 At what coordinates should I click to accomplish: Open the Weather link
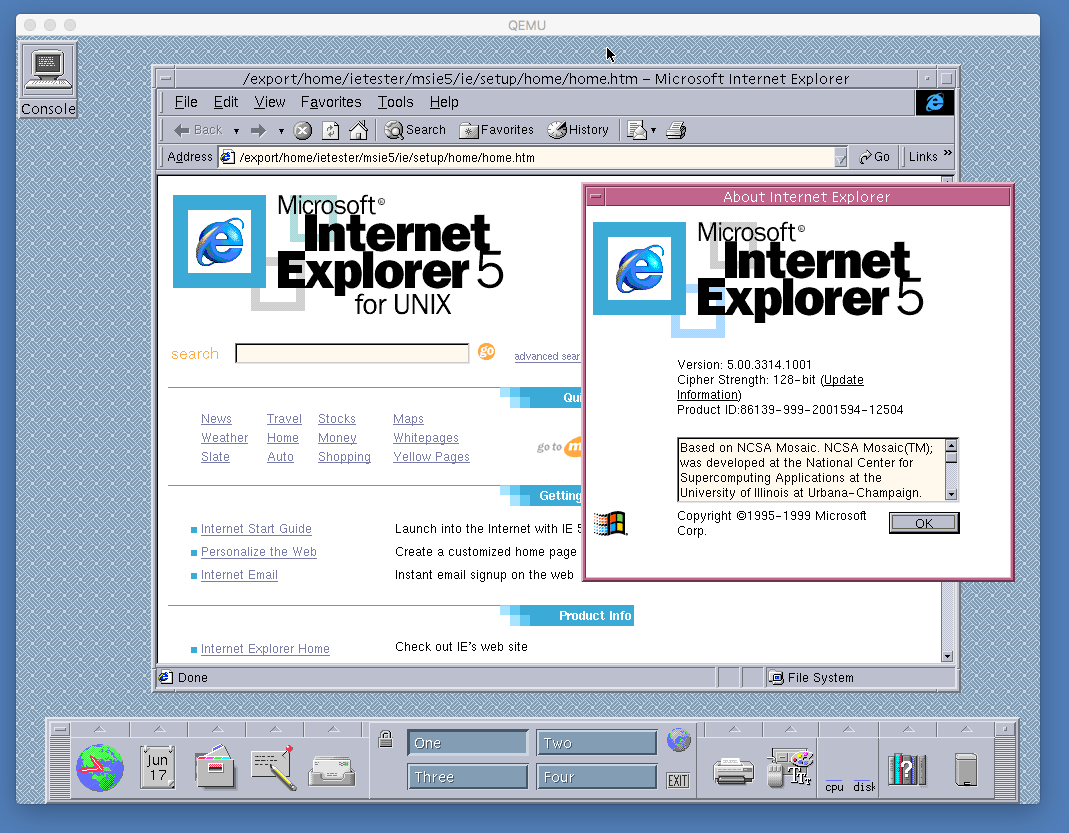coord(224,438)
